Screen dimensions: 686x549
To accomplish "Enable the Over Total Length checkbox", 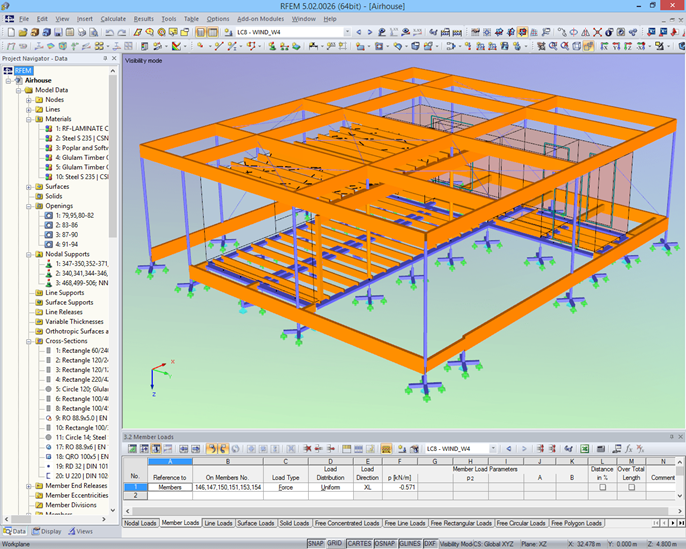I will [631, 487].
